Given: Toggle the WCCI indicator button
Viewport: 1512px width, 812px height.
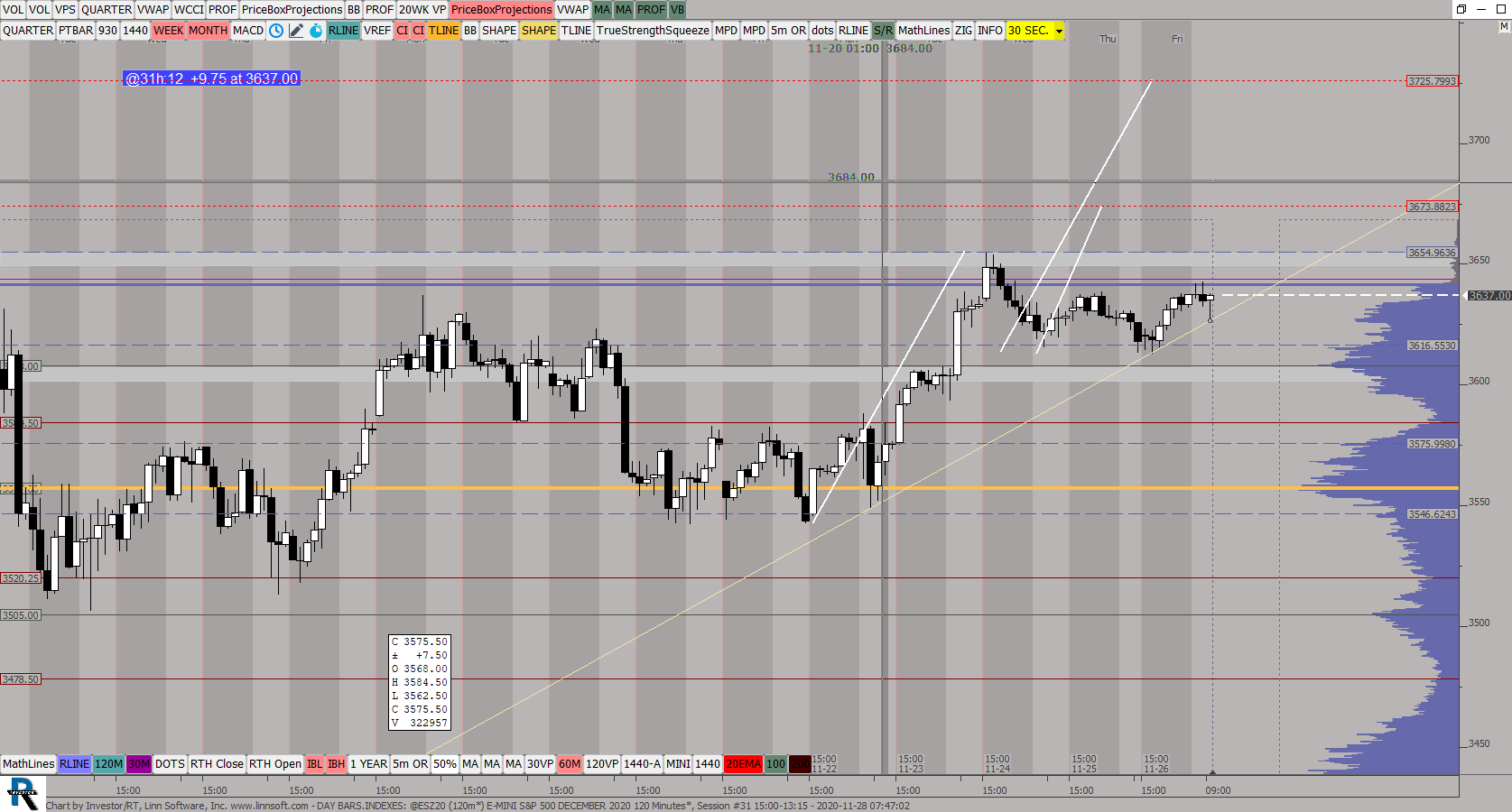Looking at the screenshot, I should coord(189,9).
